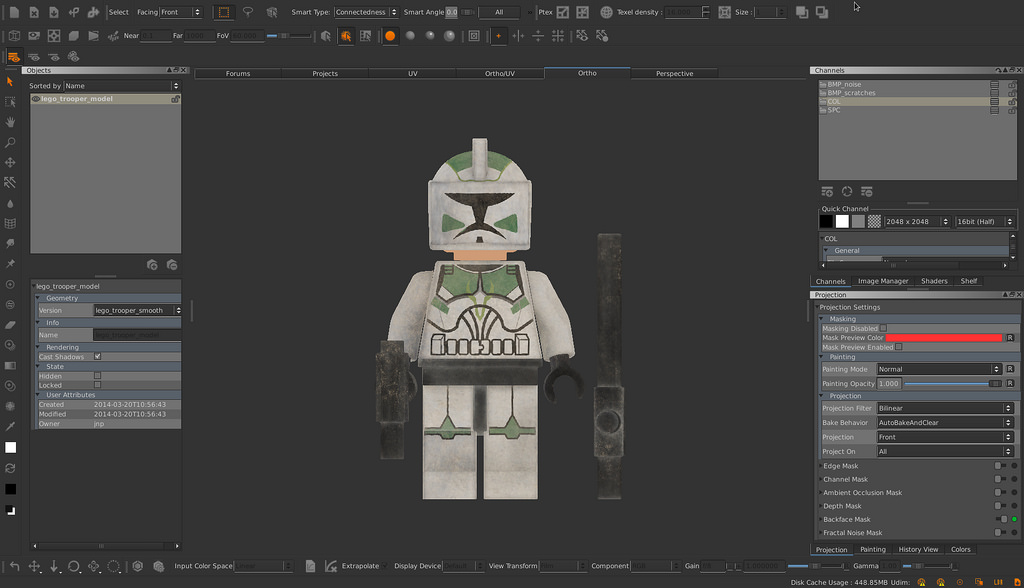1024x588 pixels.
Task: Activate the Gradient tool
Action: click(x=10, y=365)
